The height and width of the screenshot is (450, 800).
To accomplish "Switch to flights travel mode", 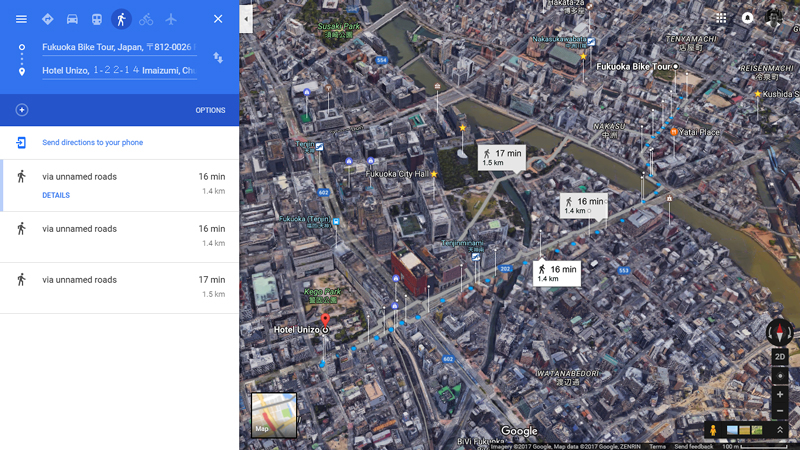I will tap(170, 19).
